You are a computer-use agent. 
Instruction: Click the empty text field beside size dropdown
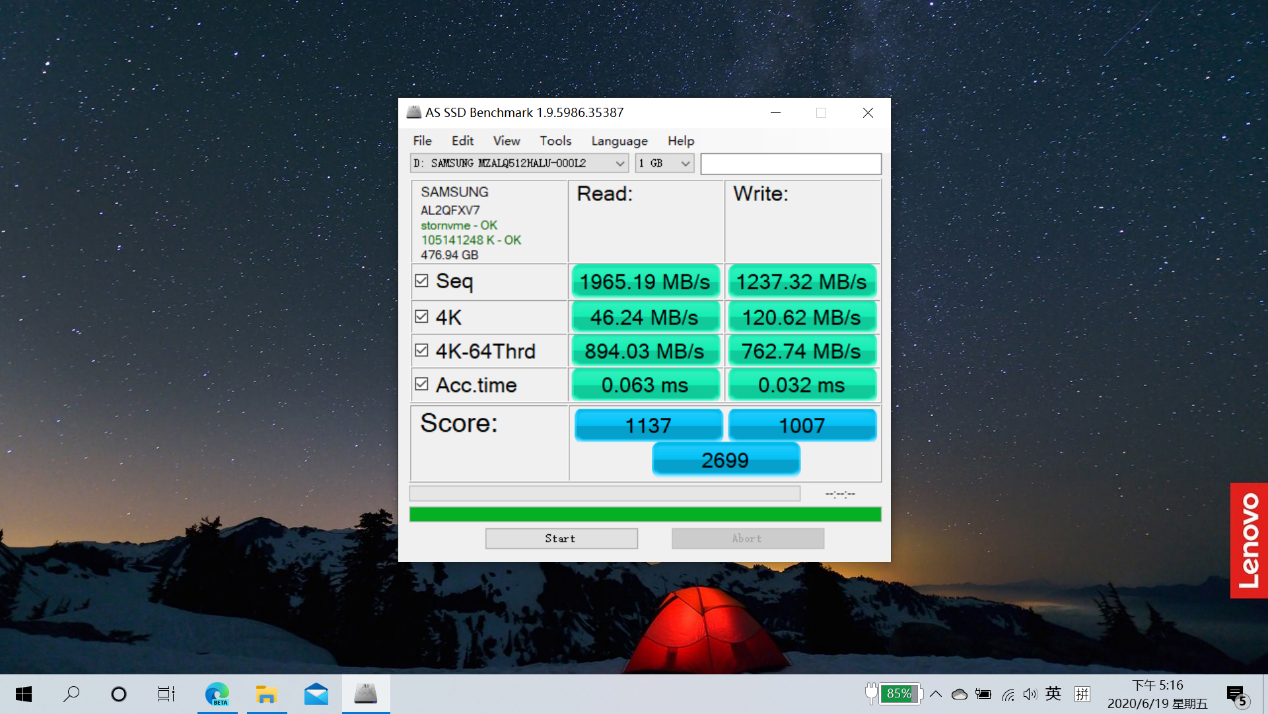tap(791, 163)
